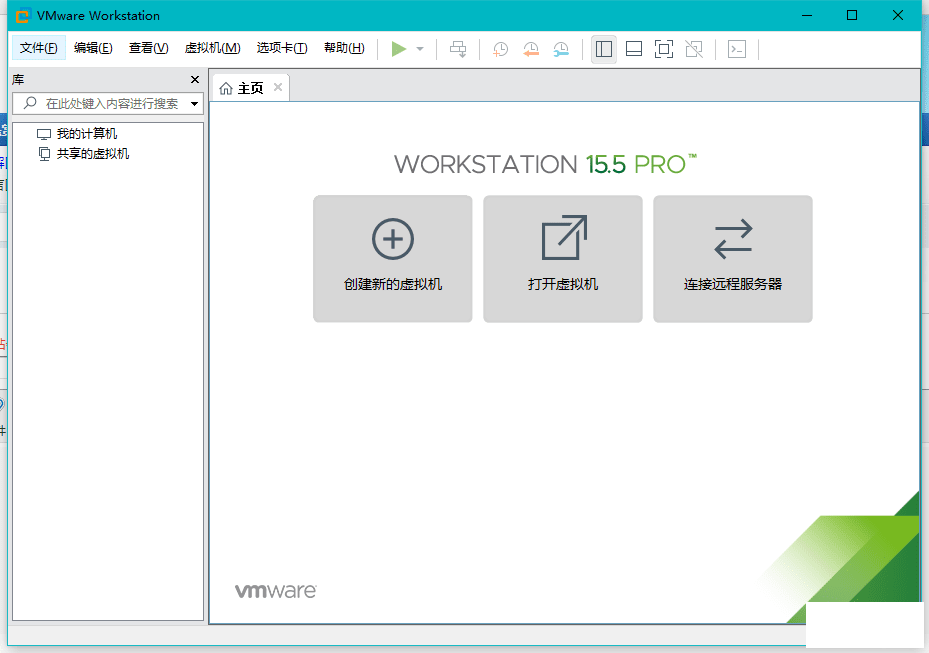Click 创建新的虚拟机 tile

pos(393,259)
